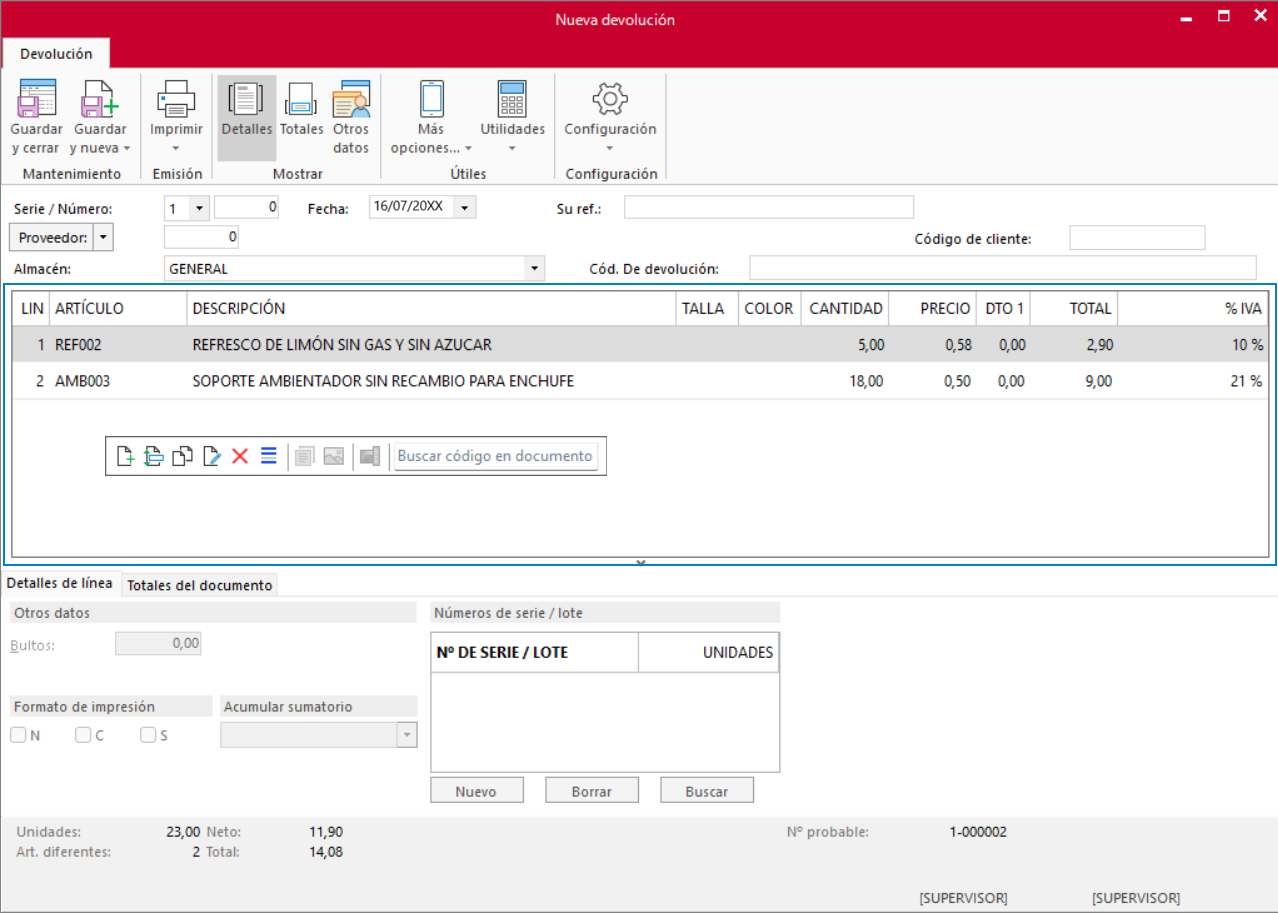Click Nº probable value 1-000002
Viewport: 1278px width, 913px height.
(x=978, y=832)
